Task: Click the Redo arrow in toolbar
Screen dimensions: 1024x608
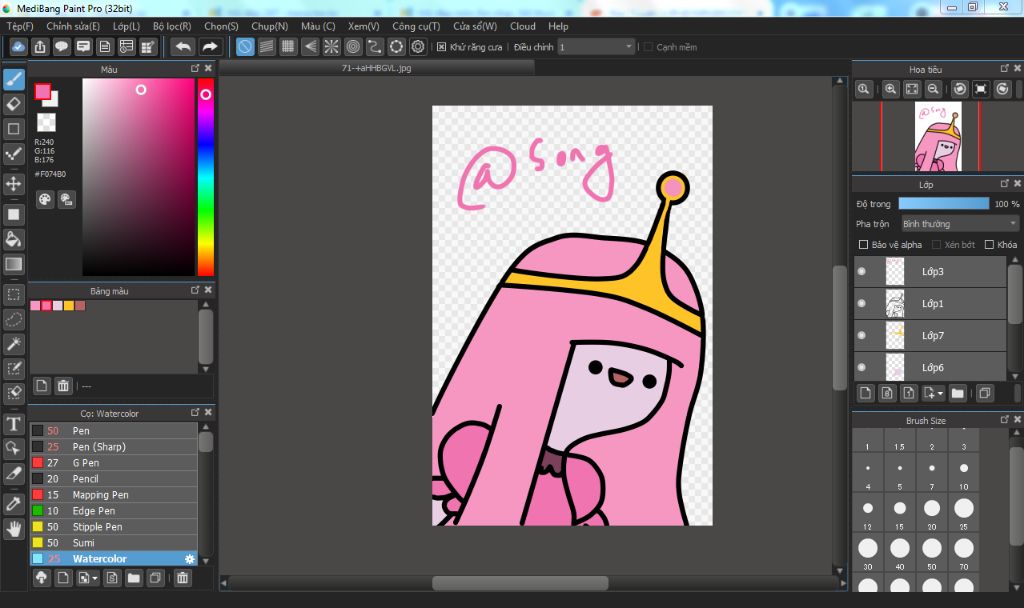Action: (210, 47)
